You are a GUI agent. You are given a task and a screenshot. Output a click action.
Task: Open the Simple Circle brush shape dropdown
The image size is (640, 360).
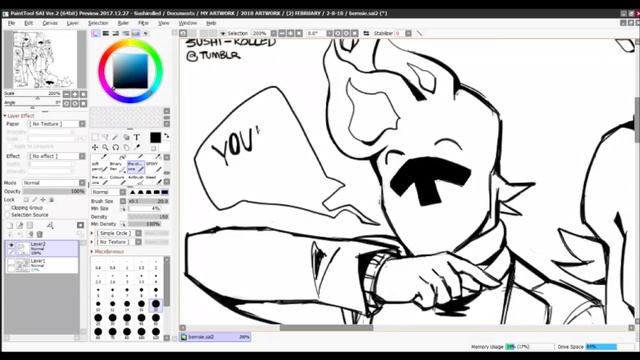pyautogui.click(x=119, y=233)
